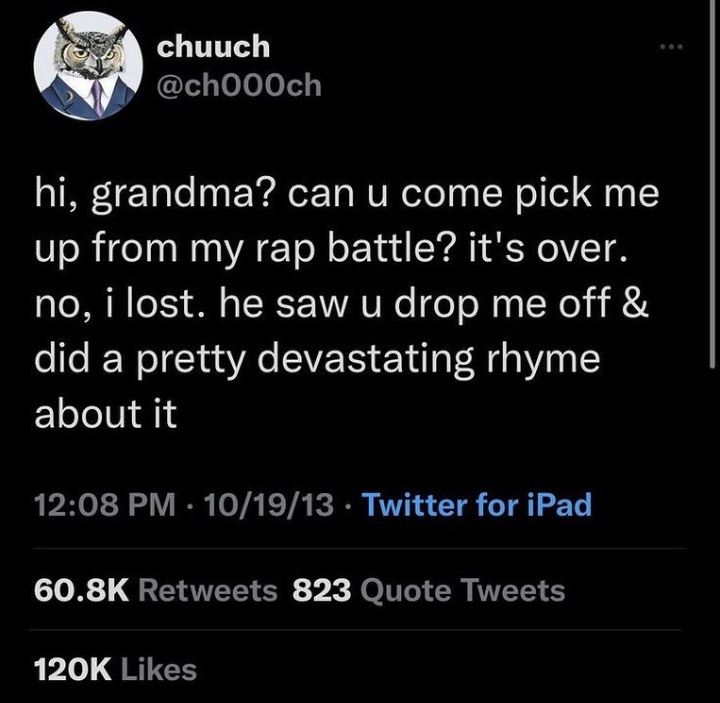Open the Quote Tweets list label
This screenshot has height=703, width=720.
[x=461, y=591]
